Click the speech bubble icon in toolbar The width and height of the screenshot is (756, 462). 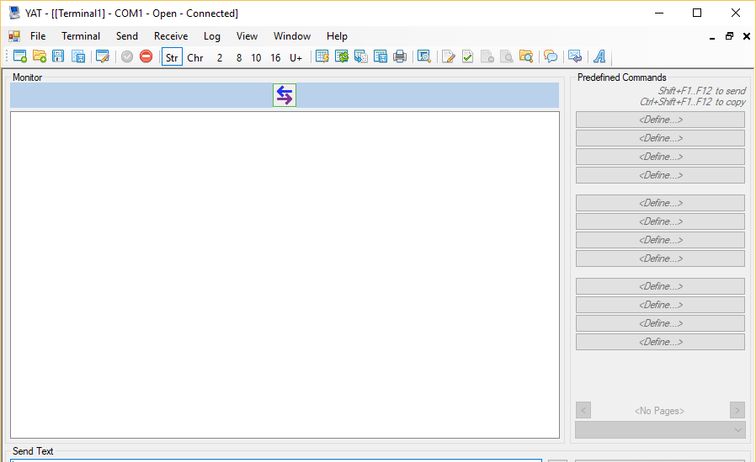550,57
